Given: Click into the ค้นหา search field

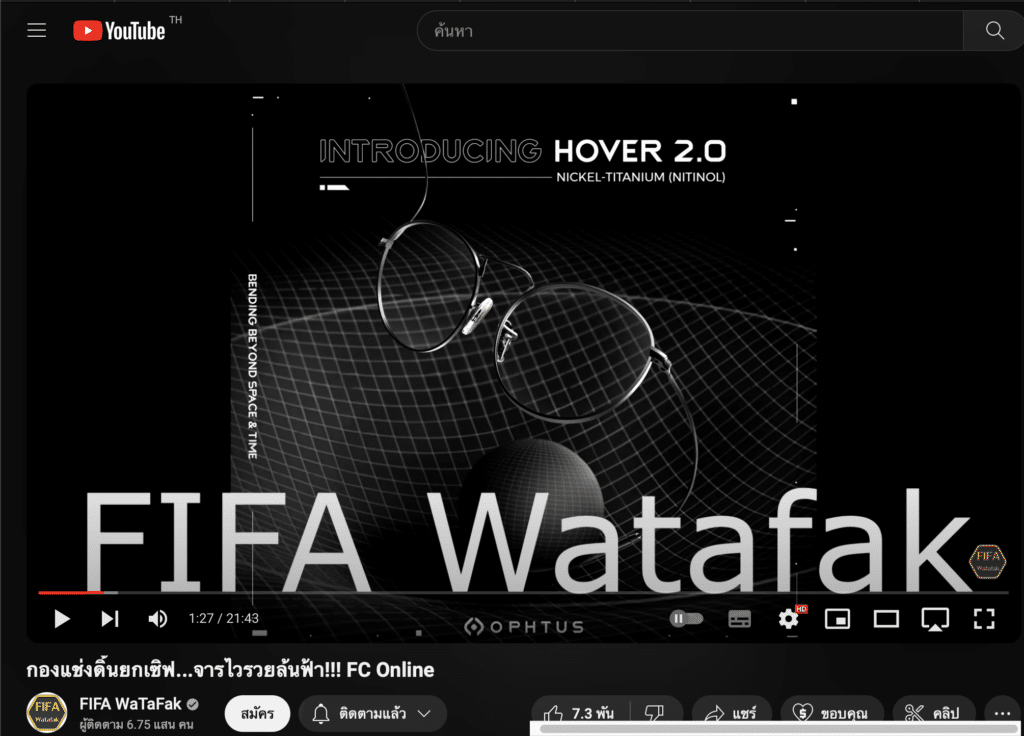Looking at the screenshot, I should pyautogui.click(x=690, y=31).
